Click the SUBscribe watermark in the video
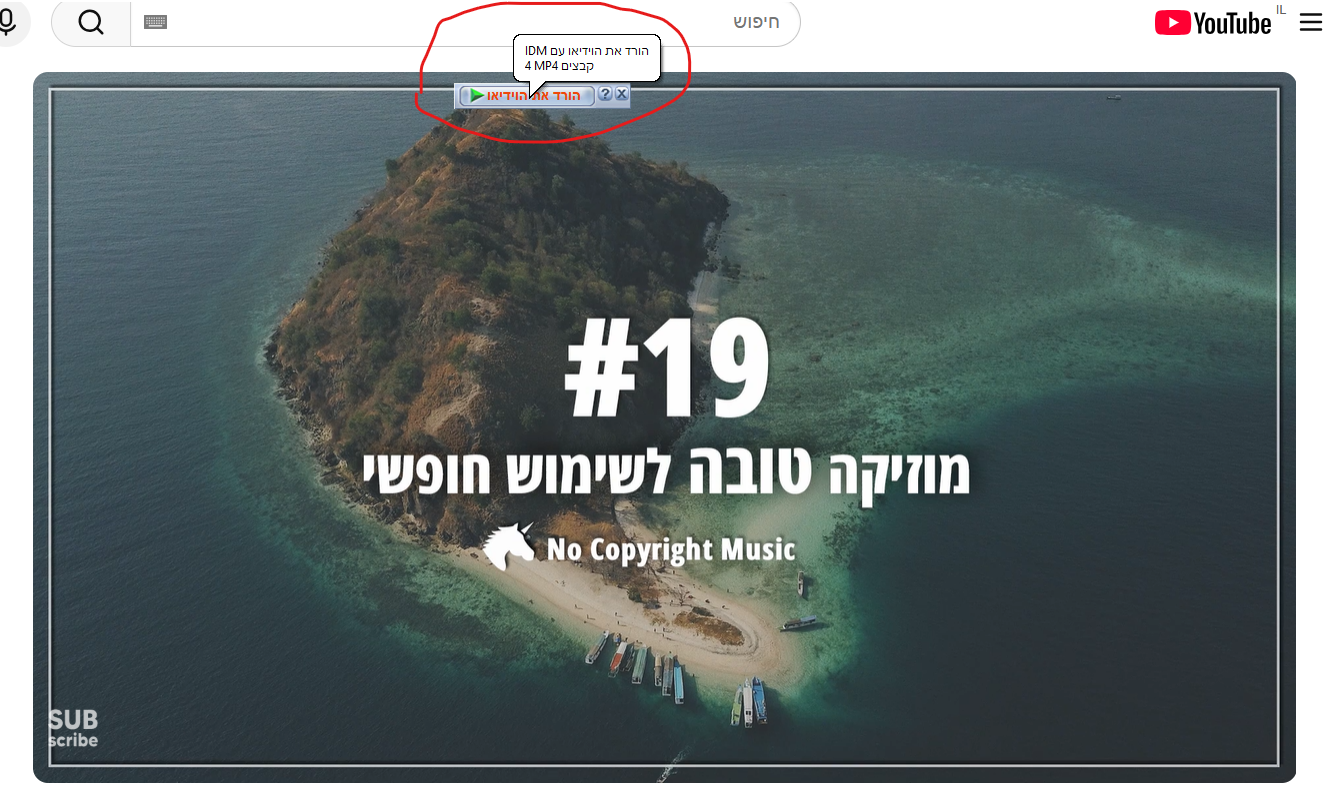The image size is (1329, 801). coord(73,729)
